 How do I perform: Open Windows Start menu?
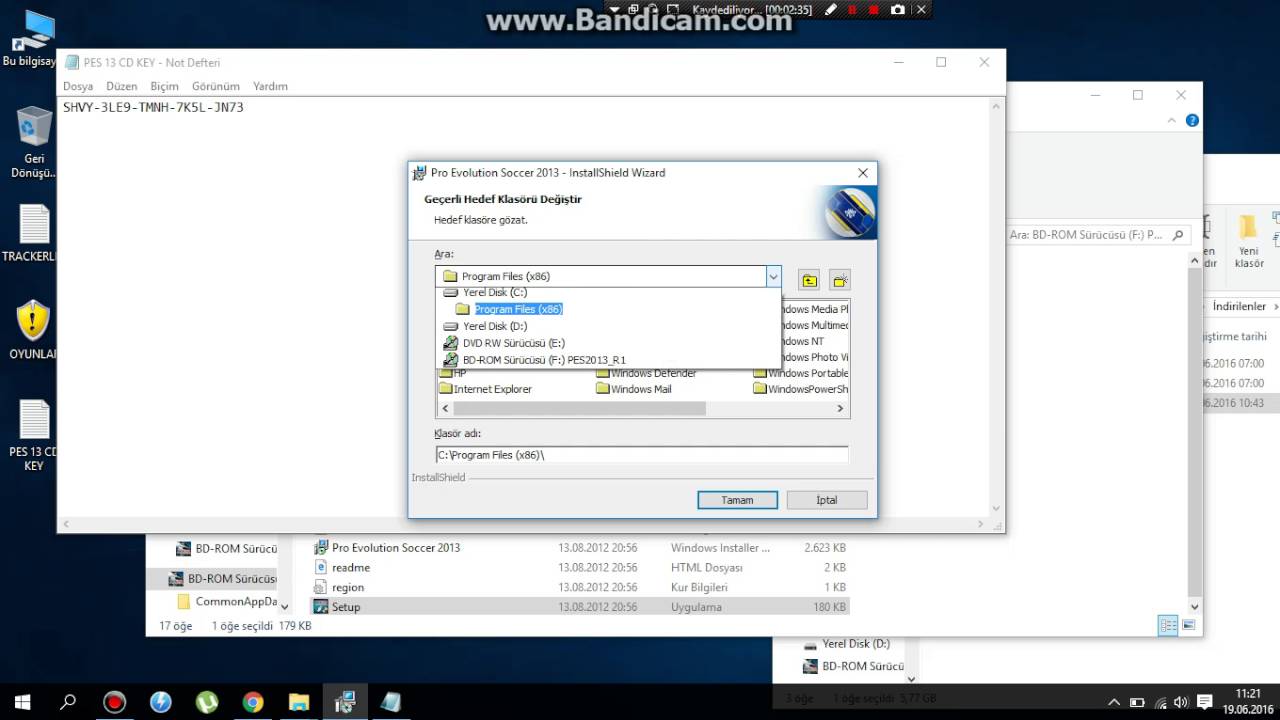click(x=21, y=702)
